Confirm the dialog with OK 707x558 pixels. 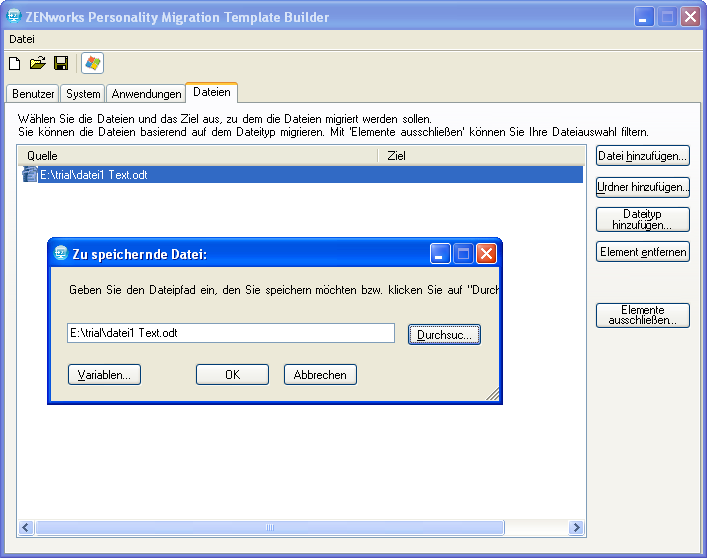click(232, 375)
